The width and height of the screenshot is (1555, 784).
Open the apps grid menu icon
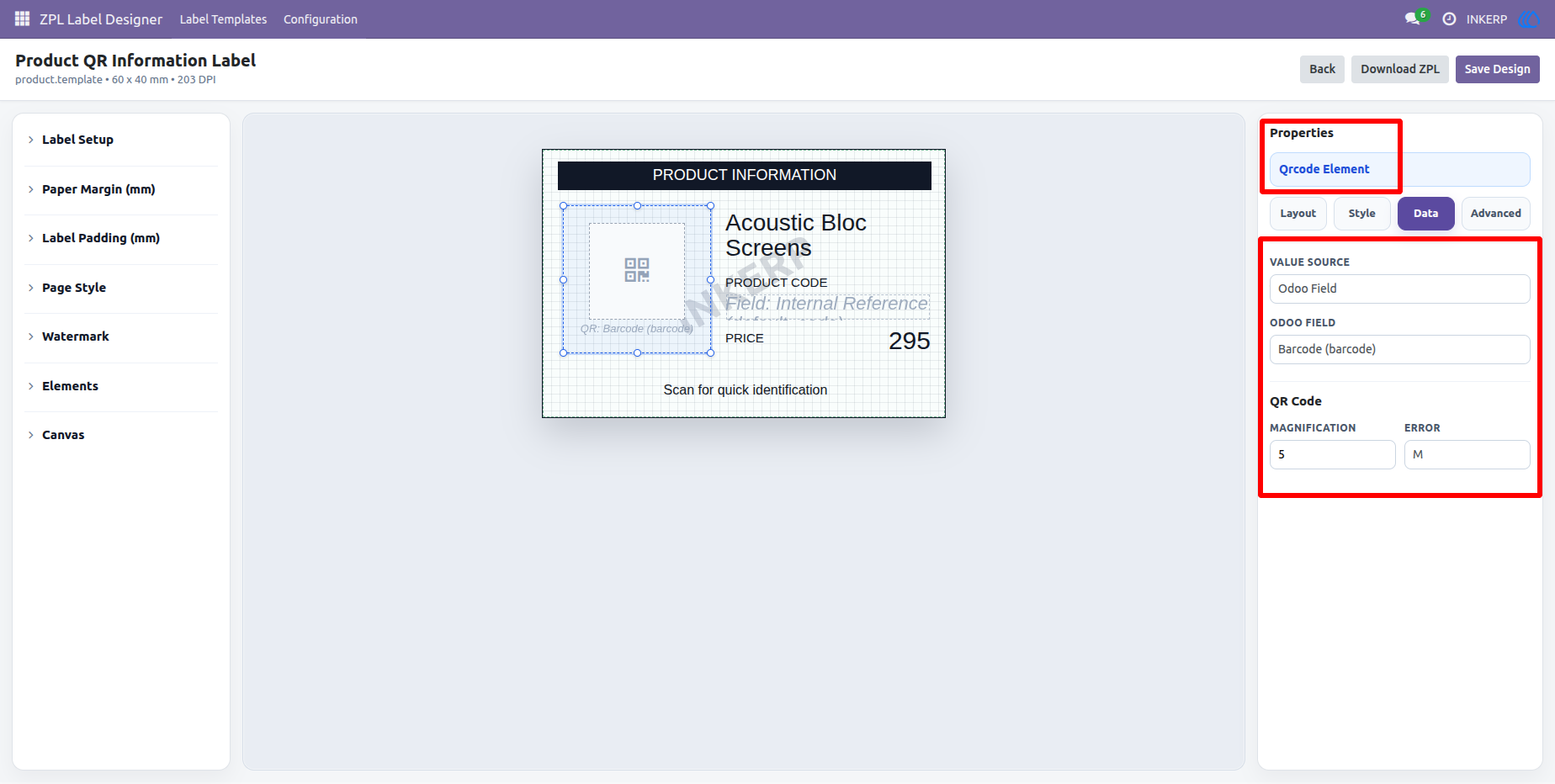[23, 19]
